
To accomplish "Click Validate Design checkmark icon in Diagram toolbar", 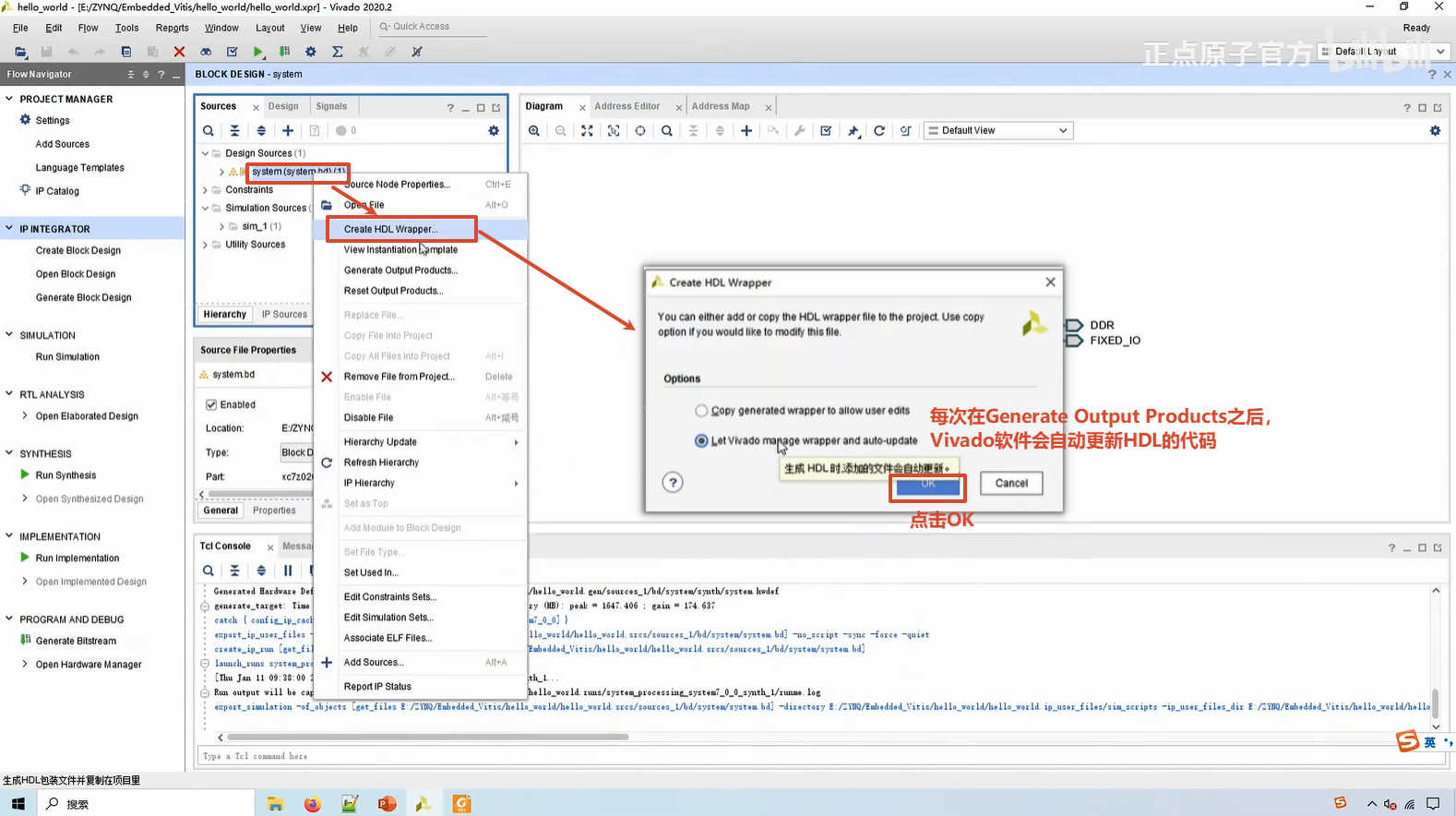I will click(x=826, y=131).
